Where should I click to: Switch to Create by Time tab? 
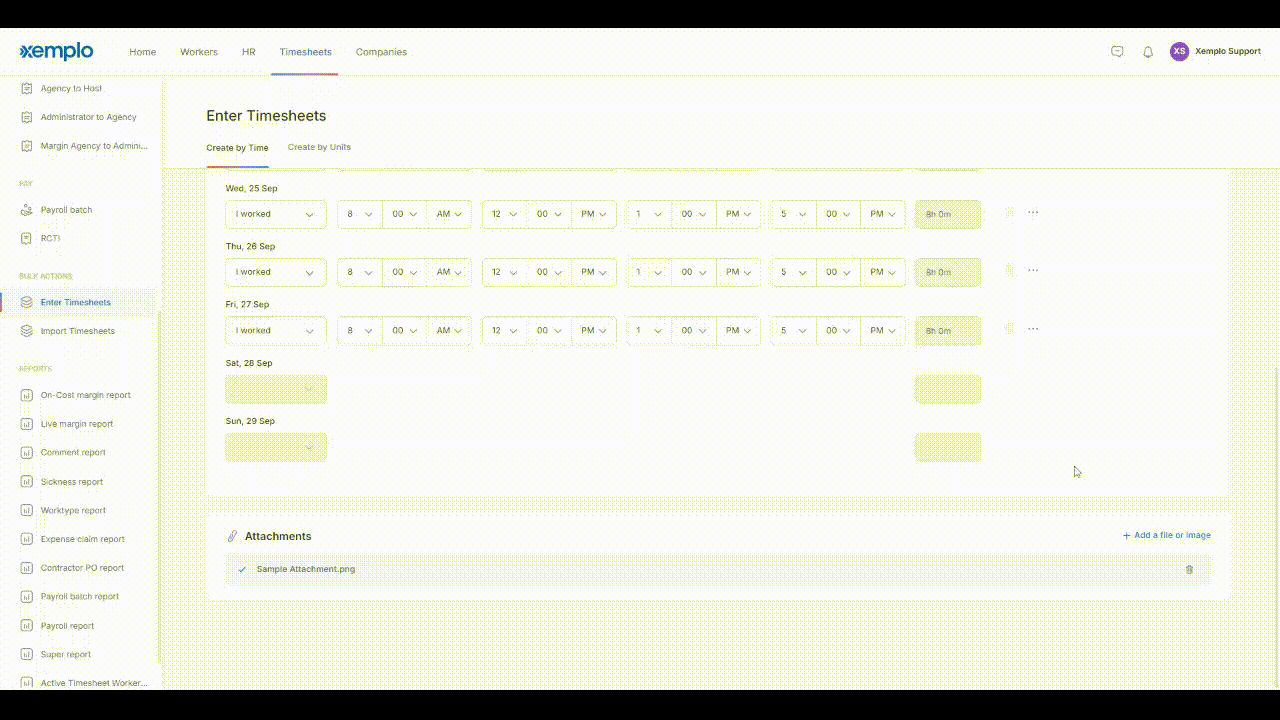[x=237, y=148]
